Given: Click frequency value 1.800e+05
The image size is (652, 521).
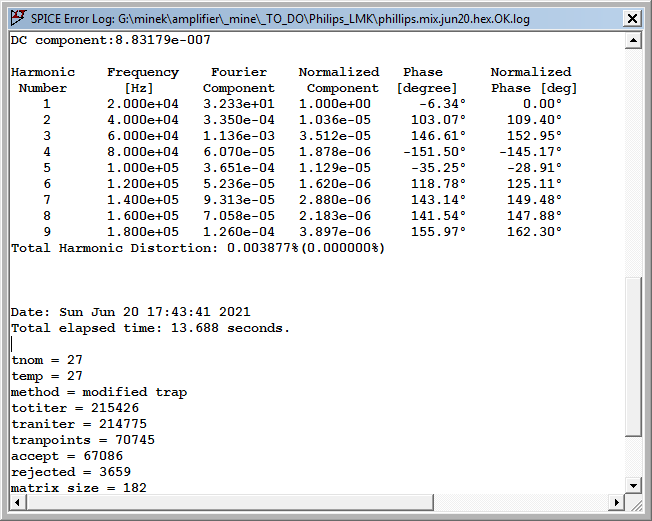Looking at the screenshot, I should (143, 232).
